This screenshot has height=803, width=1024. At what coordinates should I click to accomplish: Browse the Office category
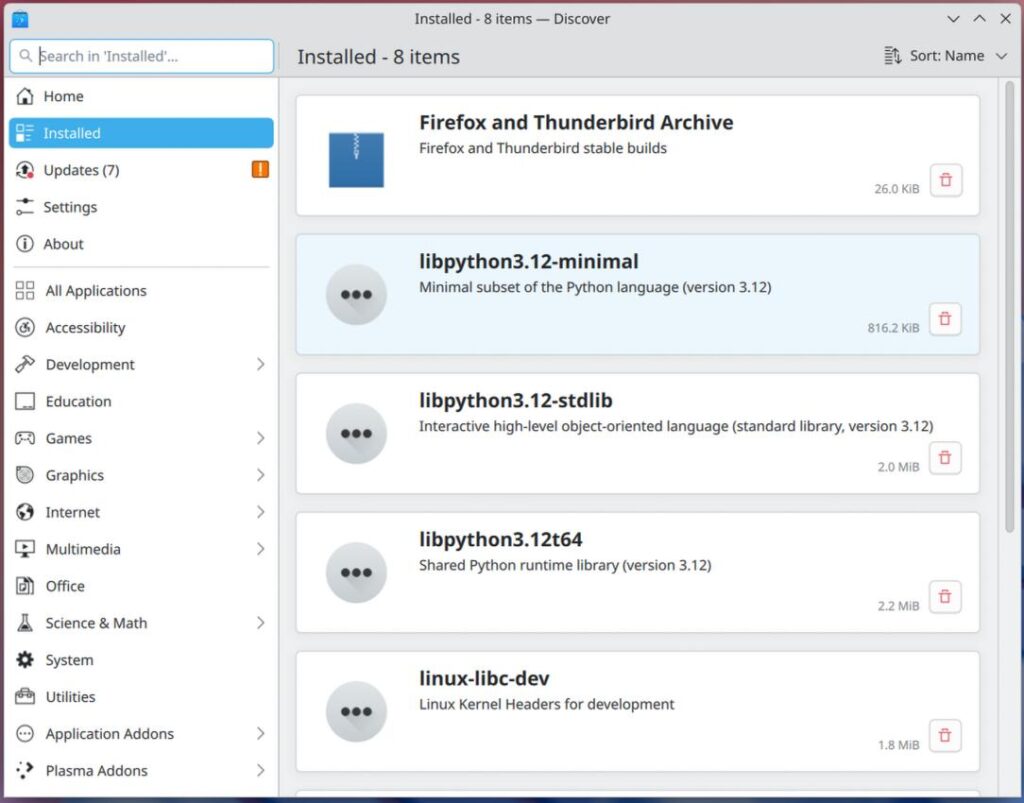point(141,586)
